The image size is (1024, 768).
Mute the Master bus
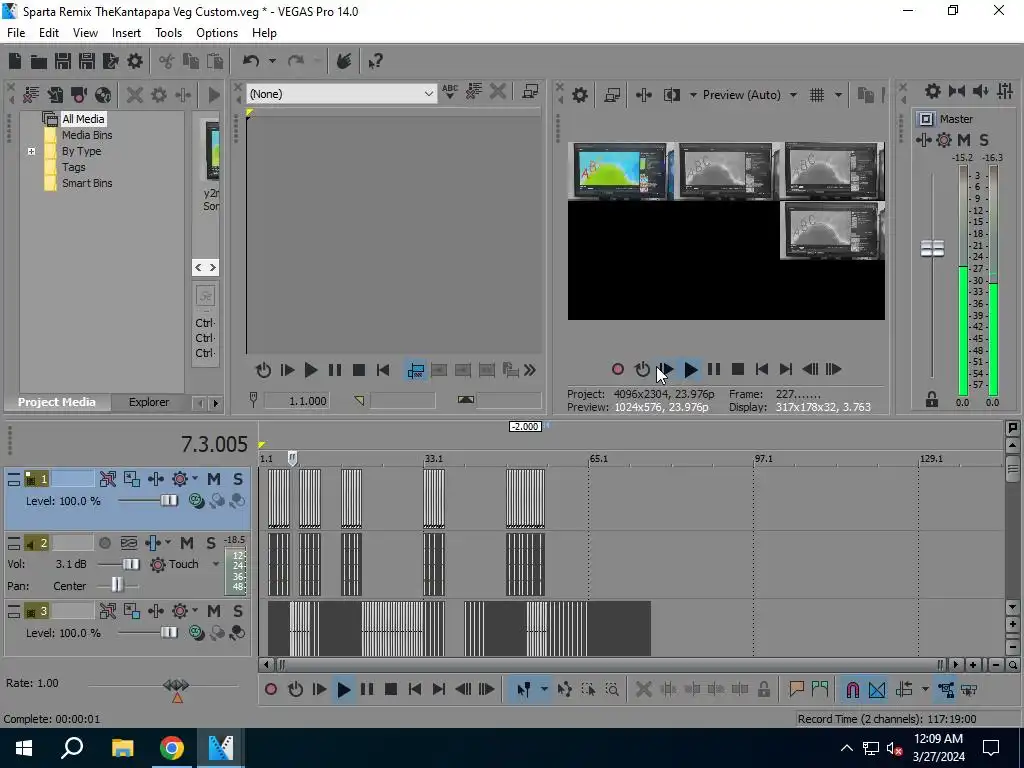click(x=963, y=140)
